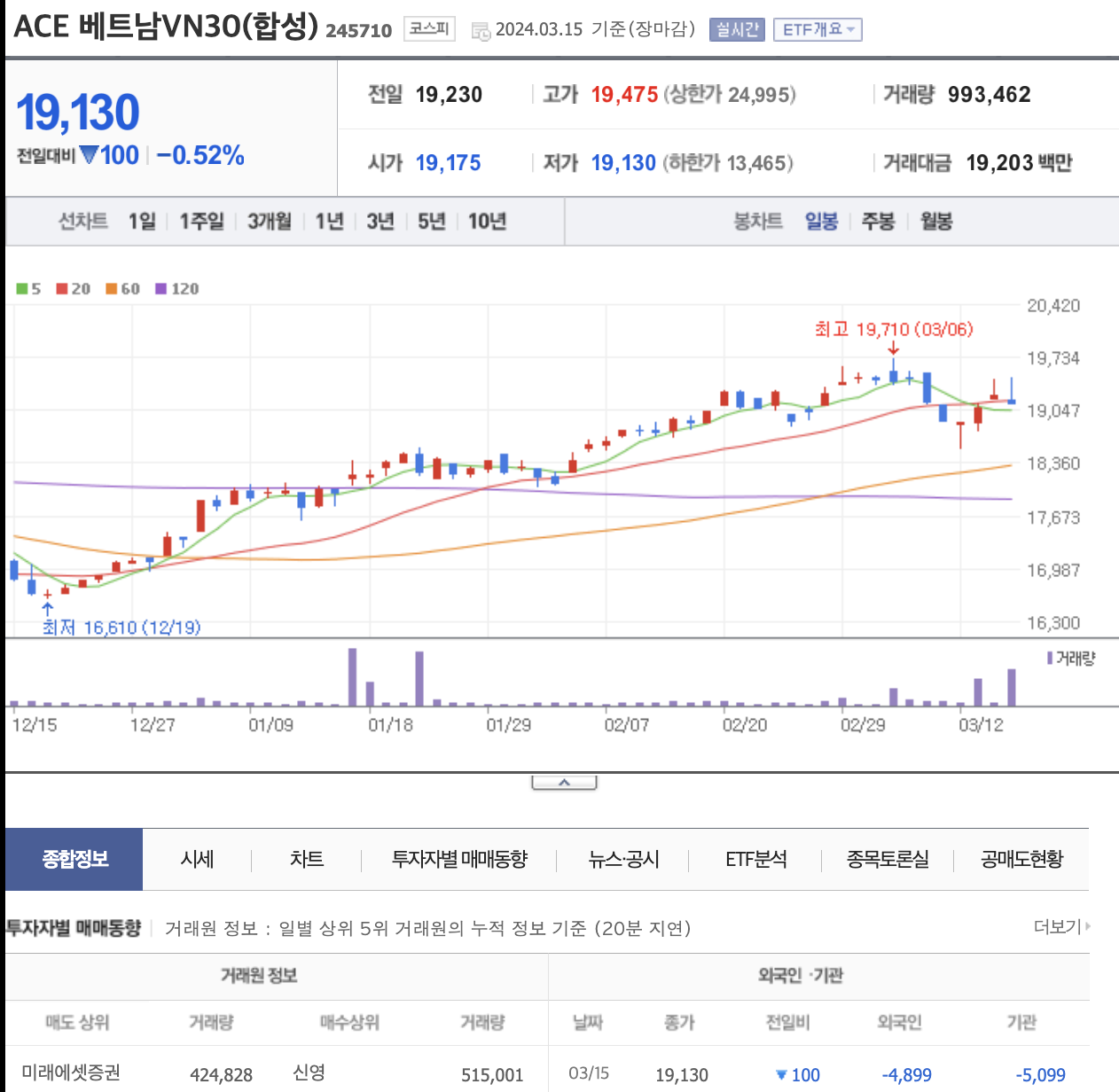Switch to 월봉 monthly candle chart

point(936,222)
